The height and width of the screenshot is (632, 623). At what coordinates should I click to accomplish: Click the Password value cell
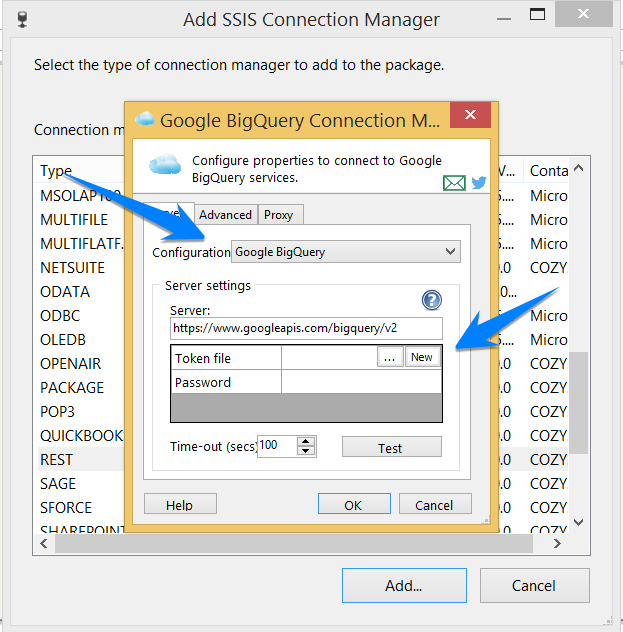tap(361, 382)
